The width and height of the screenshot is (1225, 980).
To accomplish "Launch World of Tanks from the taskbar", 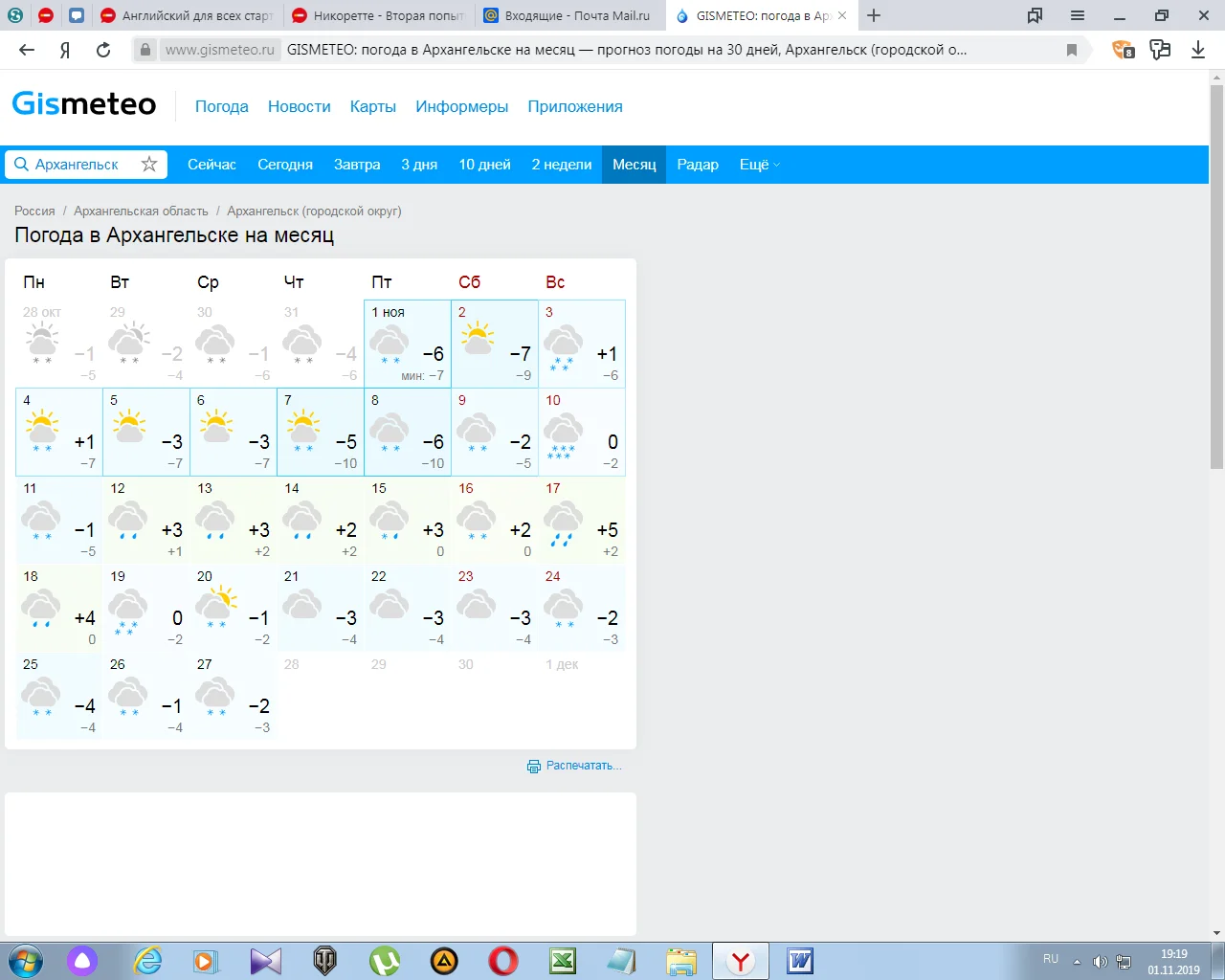I will pyautogui.click(x=325, y=961).
